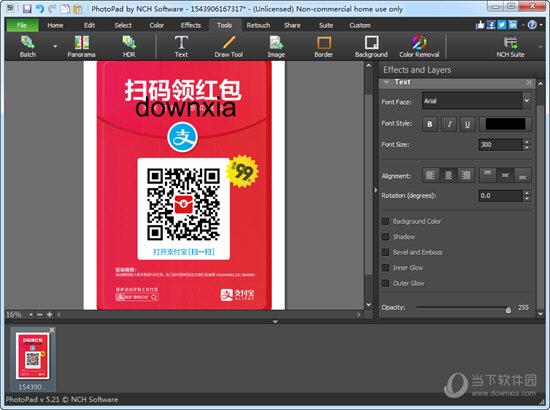
Task: Redo action in the title bar
Action: pos(52,8)
